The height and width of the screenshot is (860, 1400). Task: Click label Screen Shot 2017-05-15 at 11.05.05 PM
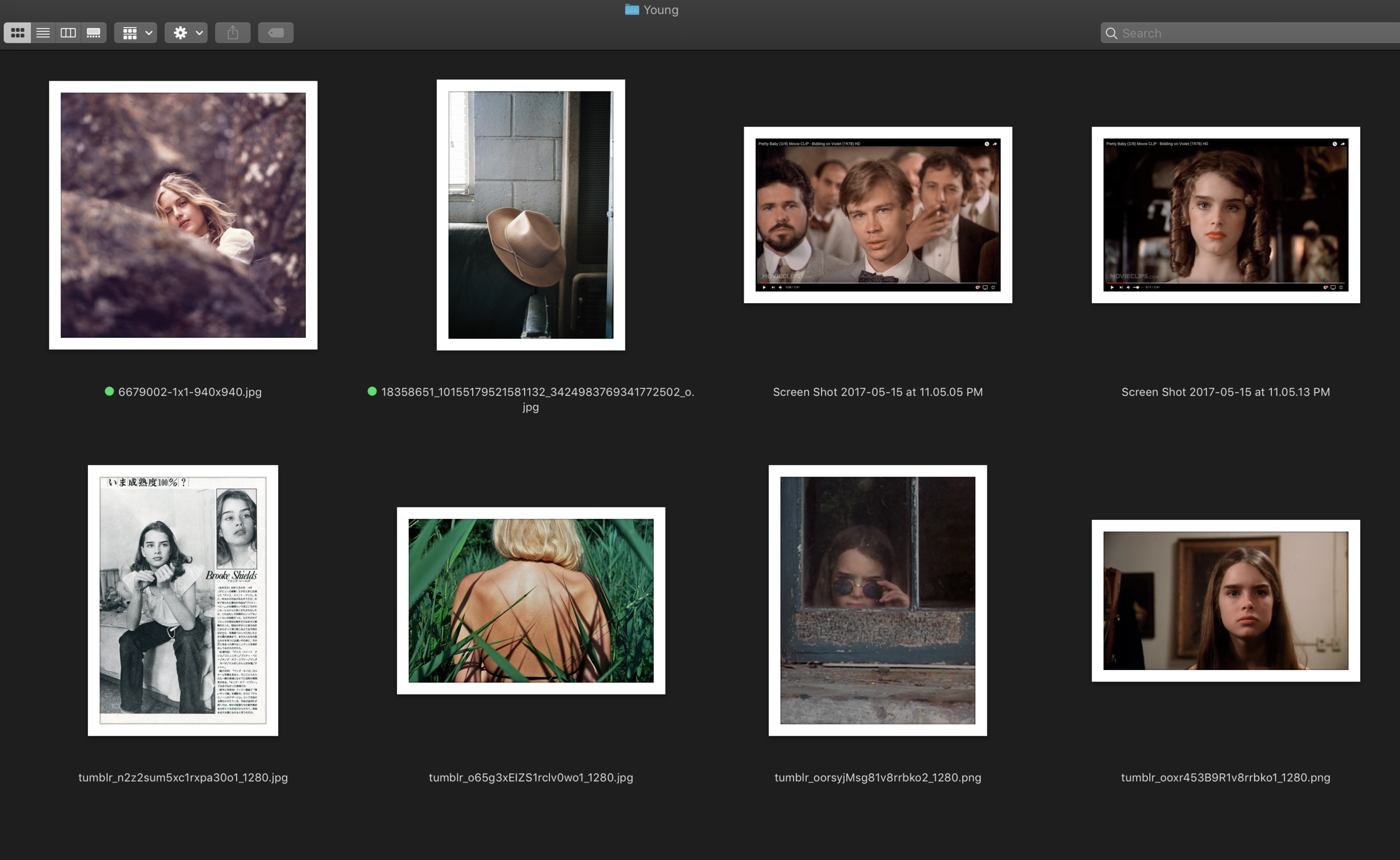coord(878,392)
